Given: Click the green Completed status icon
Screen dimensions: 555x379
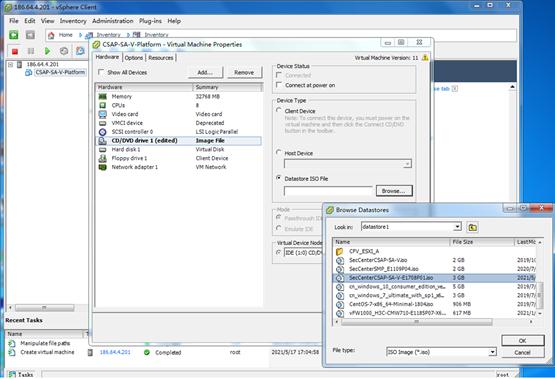Looking at the screenshot, I should (147, 352).
